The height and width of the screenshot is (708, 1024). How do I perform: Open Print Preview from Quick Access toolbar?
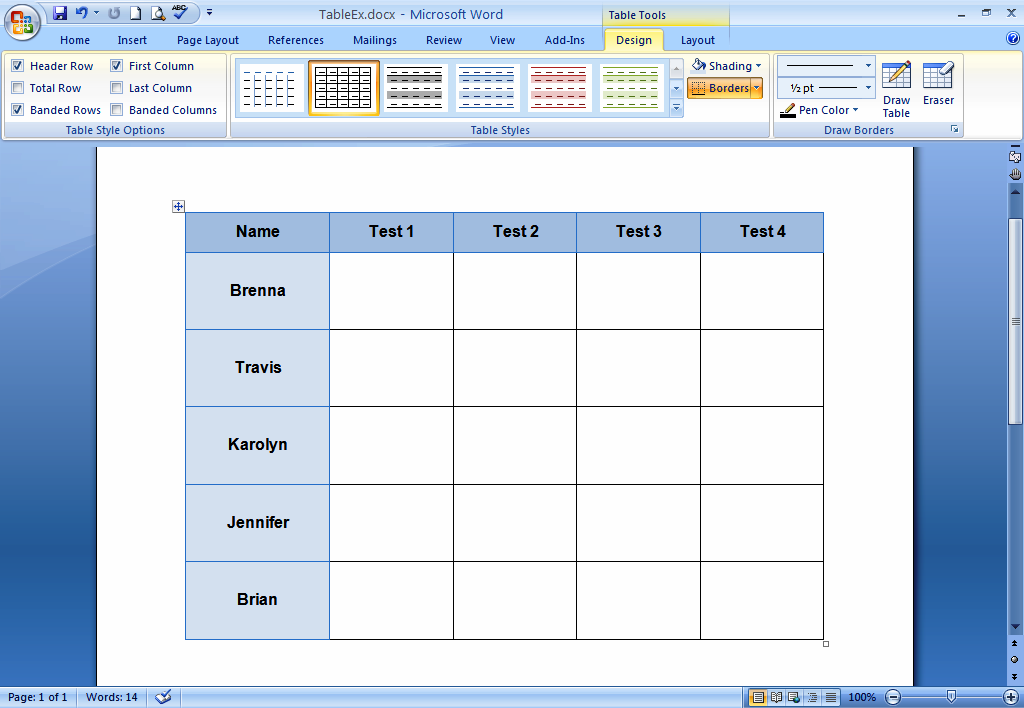[x=157, y=13]
